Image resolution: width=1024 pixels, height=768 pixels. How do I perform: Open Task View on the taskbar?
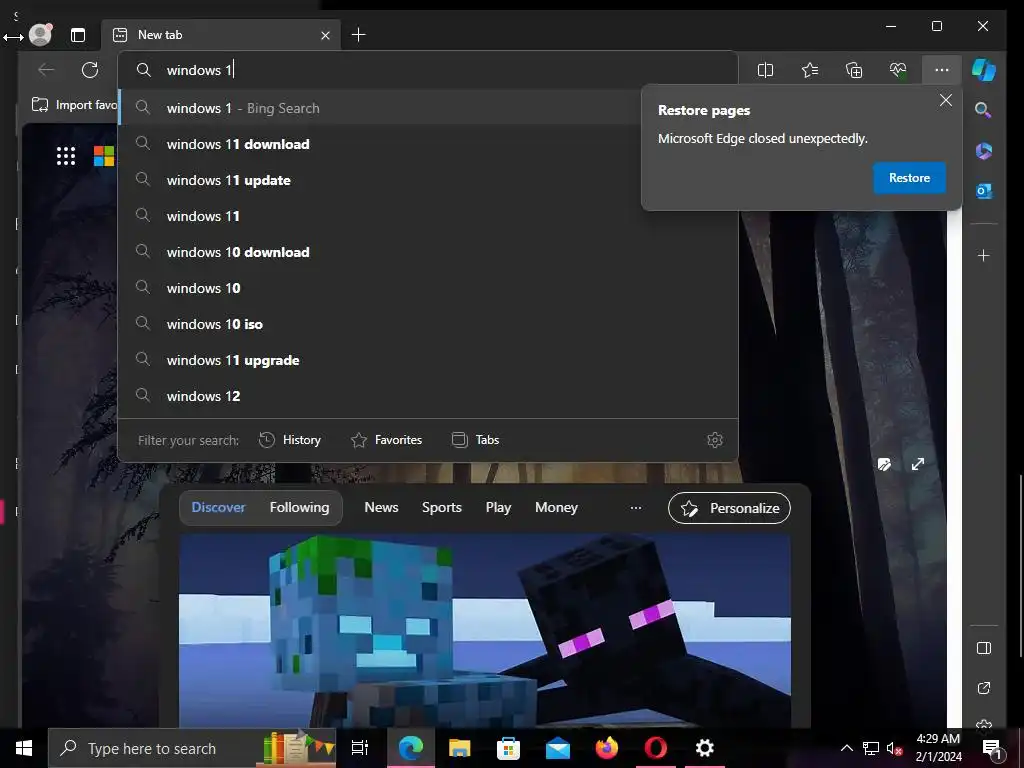click(x=360, y=748)
